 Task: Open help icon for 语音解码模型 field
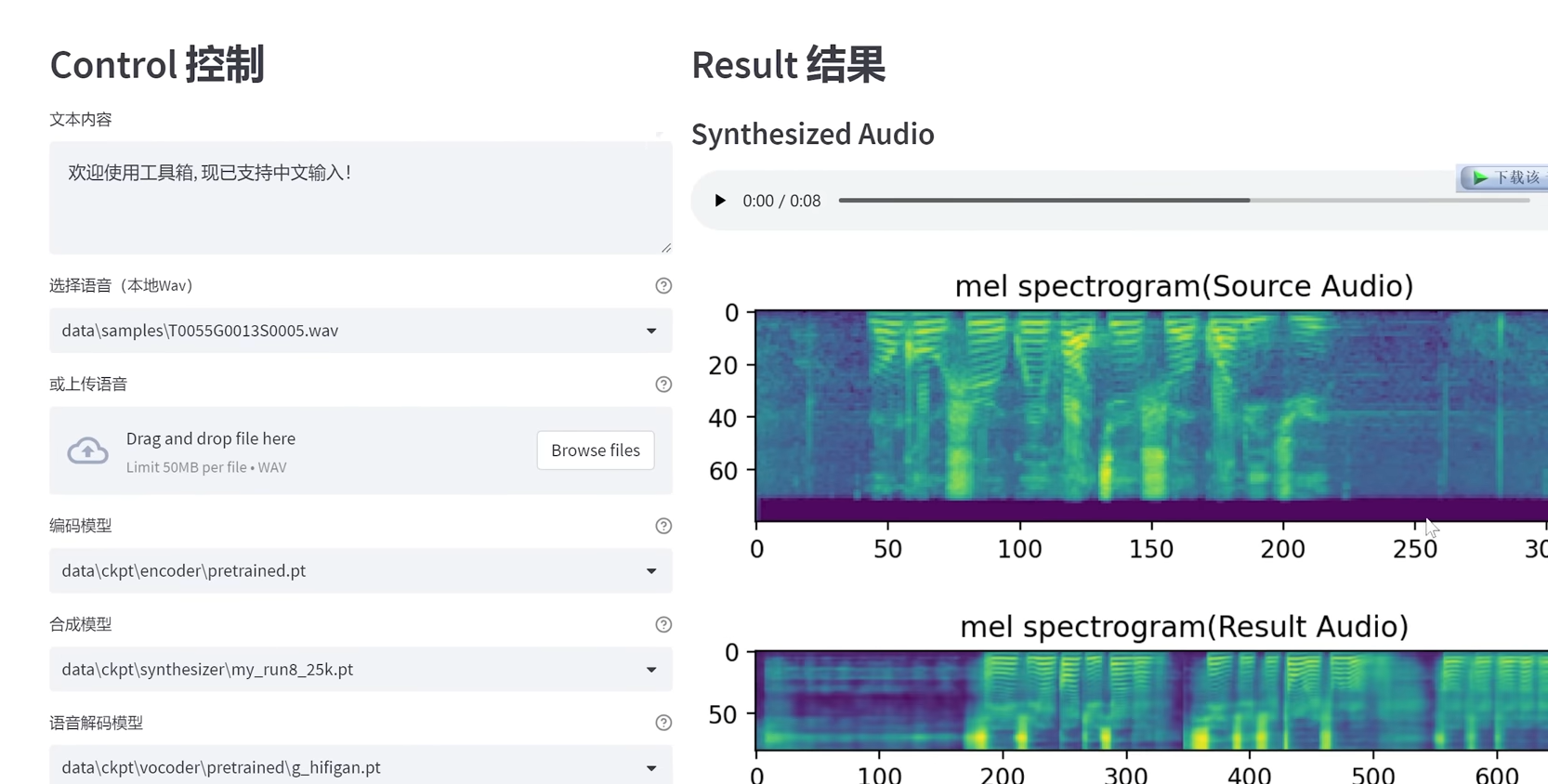(x=663, y=723)
